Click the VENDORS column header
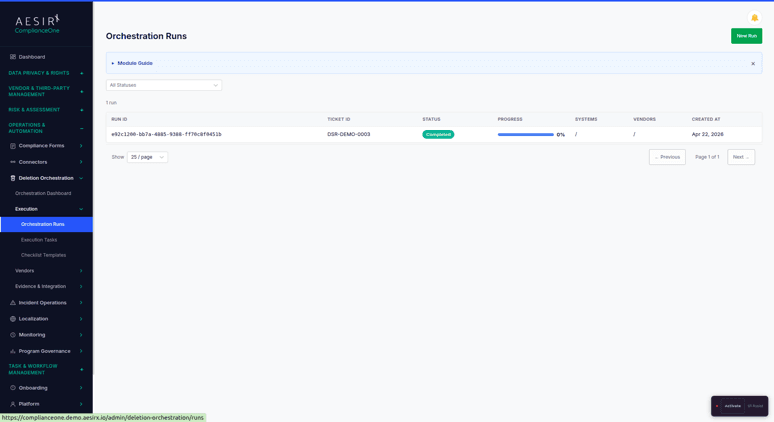 coord(645,119)
